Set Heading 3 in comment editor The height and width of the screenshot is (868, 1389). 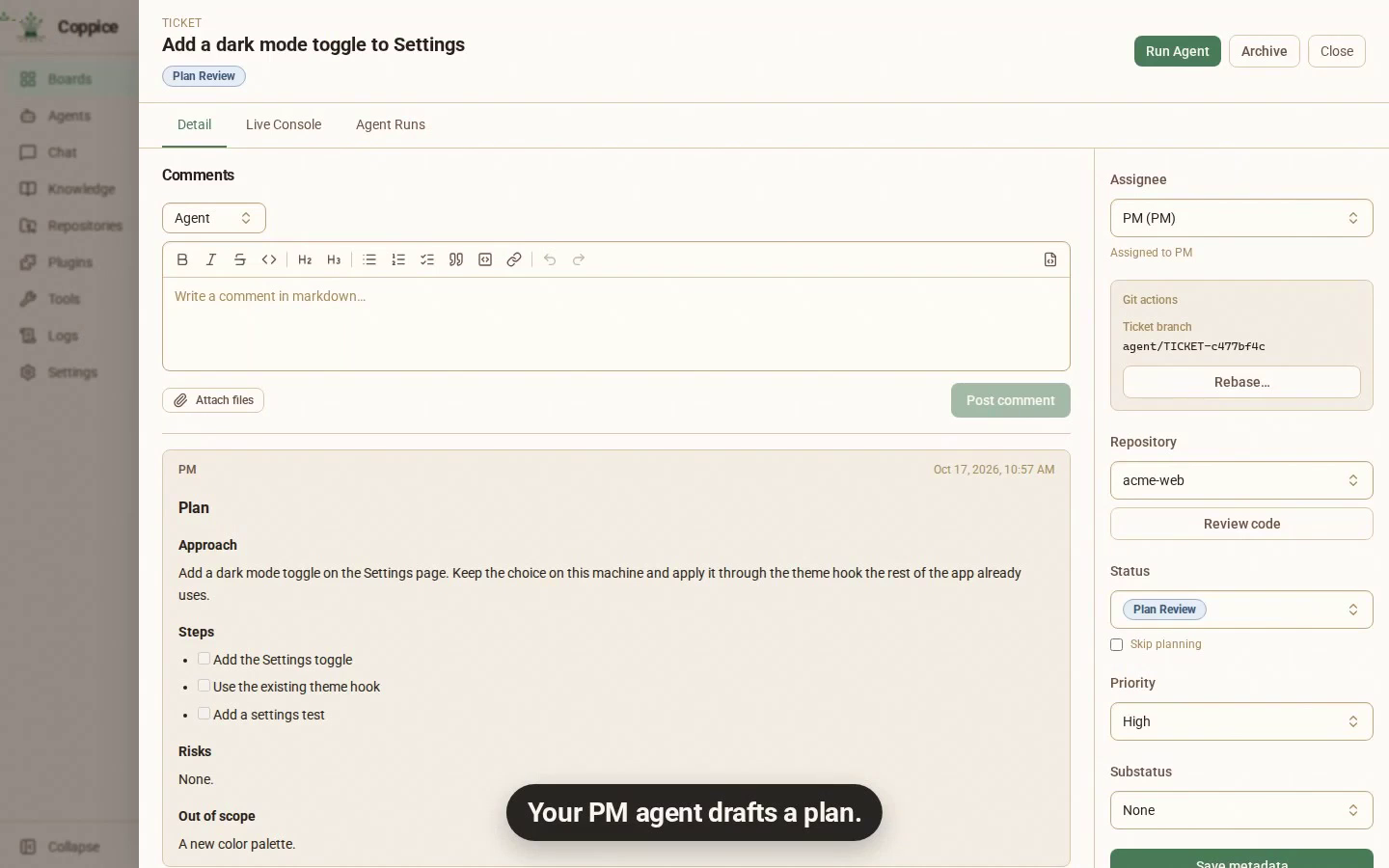(x=334, y=259)
